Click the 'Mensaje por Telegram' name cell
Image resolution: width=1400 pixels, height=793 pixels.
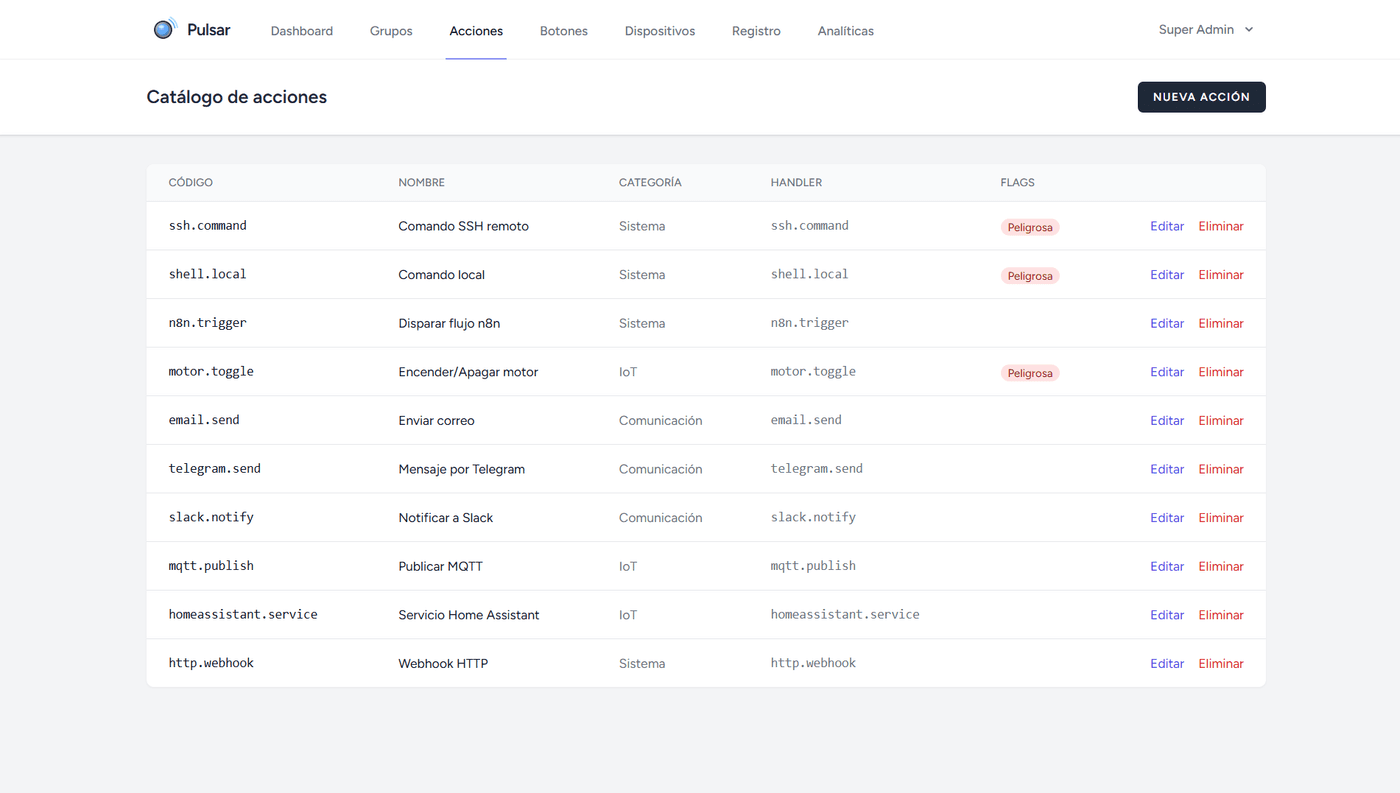(x=461, y=469)
